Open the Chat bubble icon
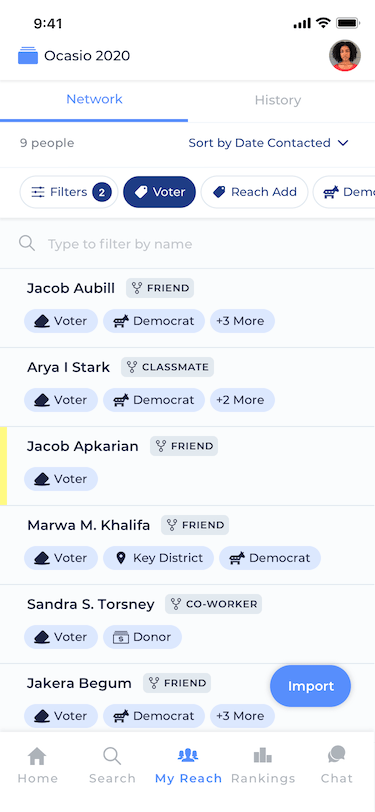The width and height of the screenshot is (375, 812). pyautogui.click(x=337, y=755)
